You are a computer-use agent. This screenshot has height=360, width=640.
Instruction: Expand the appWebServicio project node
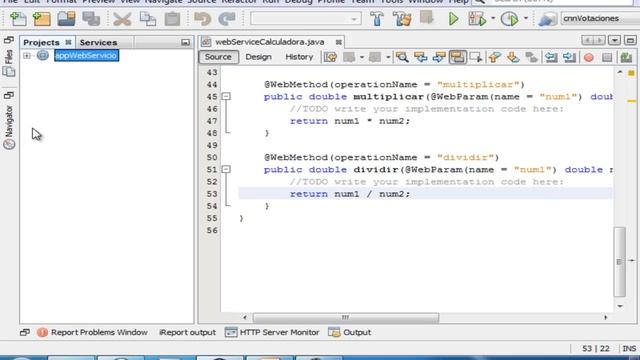pos(27,56)
